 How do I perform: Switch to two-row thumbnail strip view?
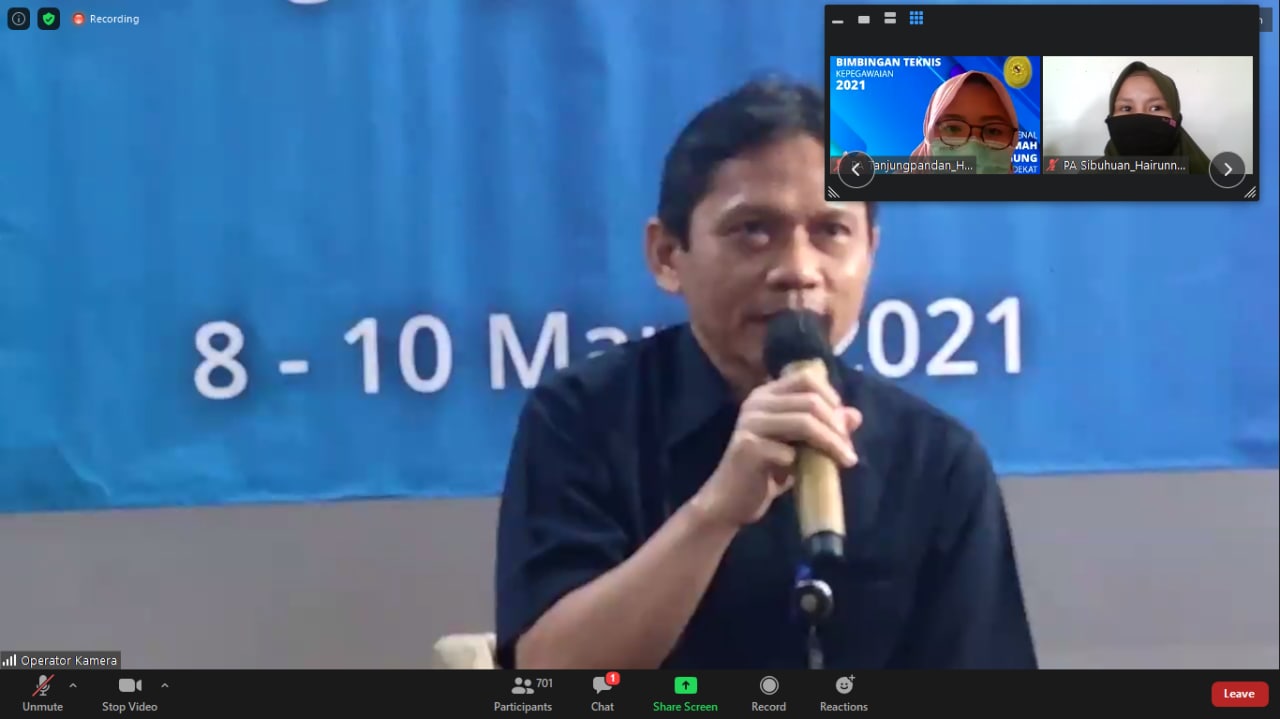click(890, 19)
